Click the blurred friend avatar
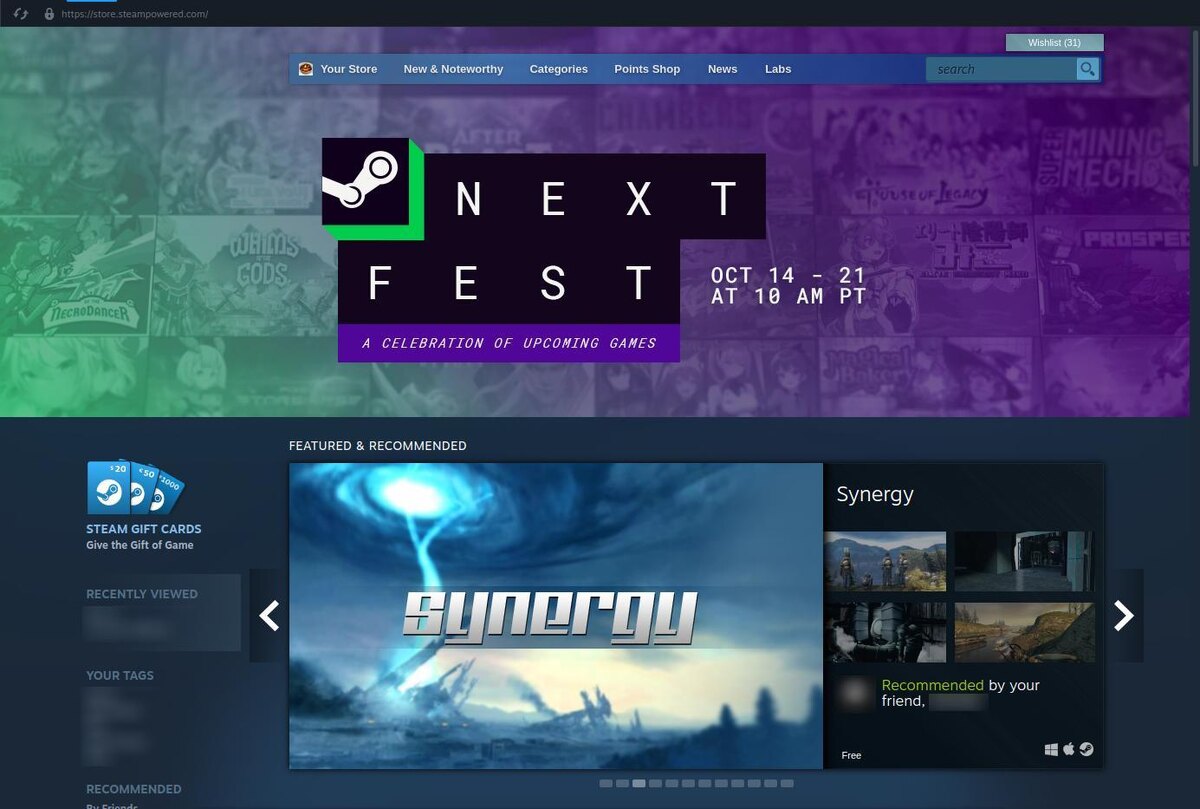 (855, 694)
